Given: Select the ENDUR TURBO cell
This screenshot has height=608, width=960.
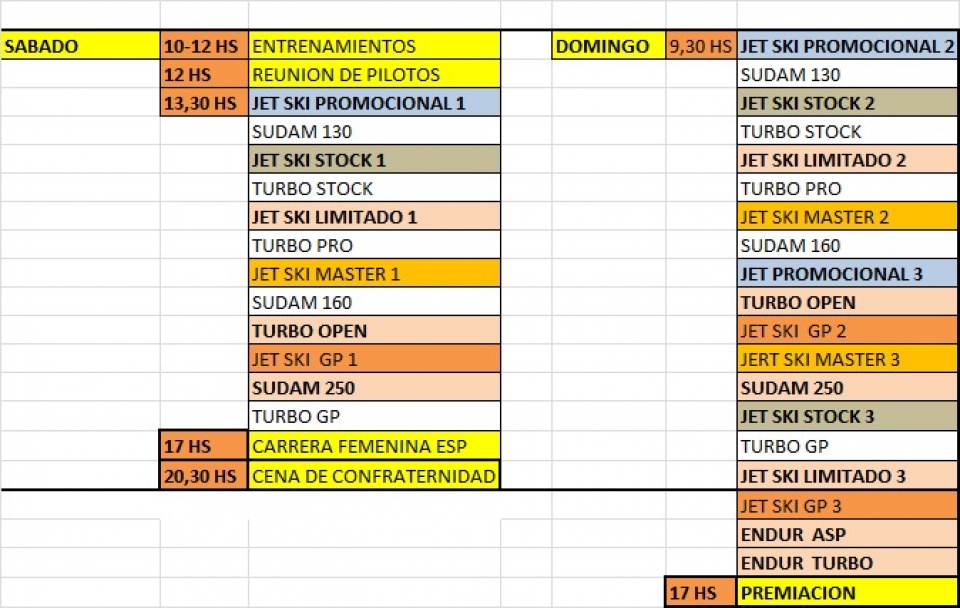Looking at the screenshot, I should [848, 563].
